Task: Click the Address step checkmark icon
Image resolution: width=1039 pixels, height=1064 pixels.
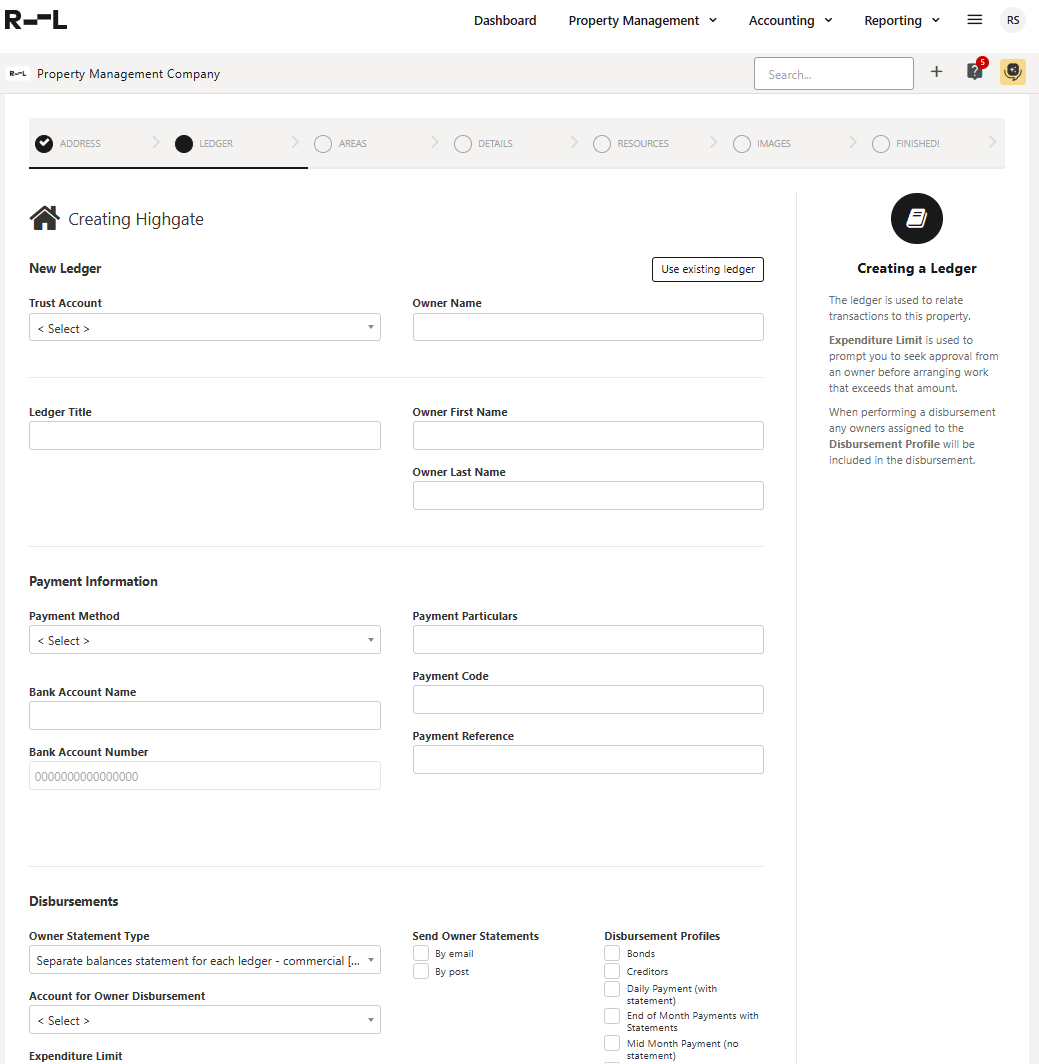Action: coord(44,143)
